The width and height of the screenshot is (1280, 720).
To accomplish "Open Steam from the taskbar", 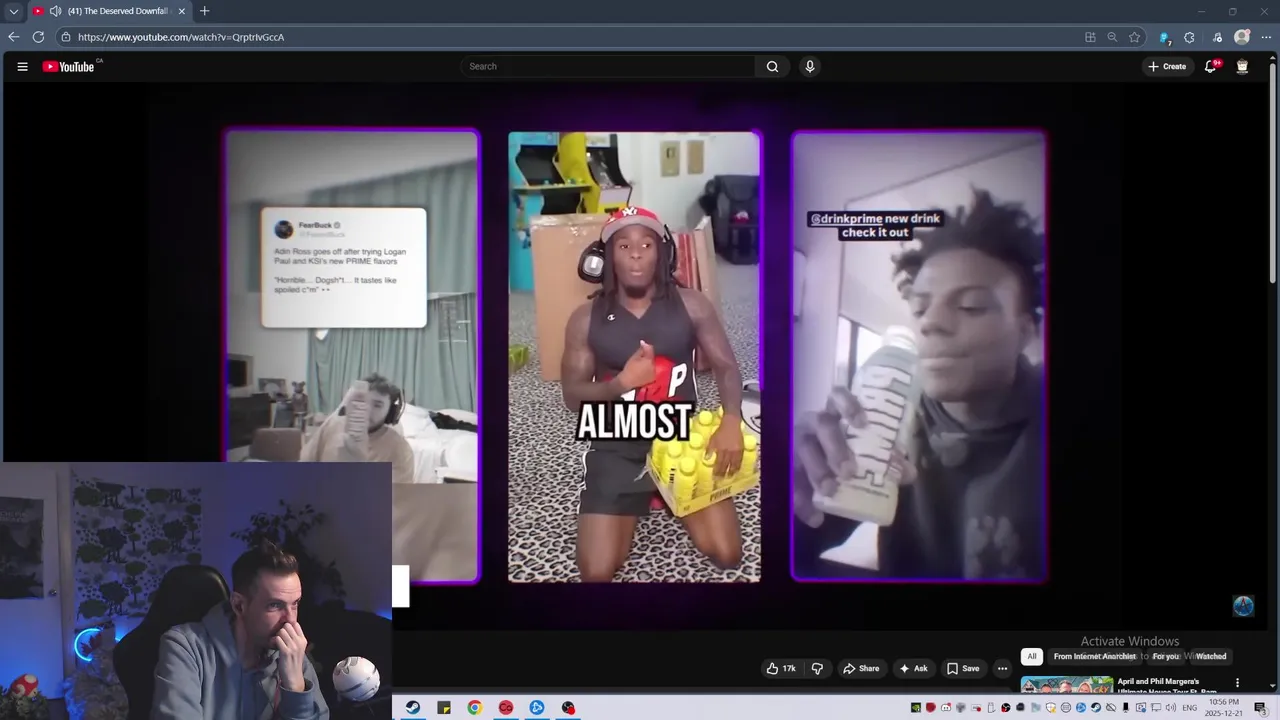I will click(x=412, y=707).
